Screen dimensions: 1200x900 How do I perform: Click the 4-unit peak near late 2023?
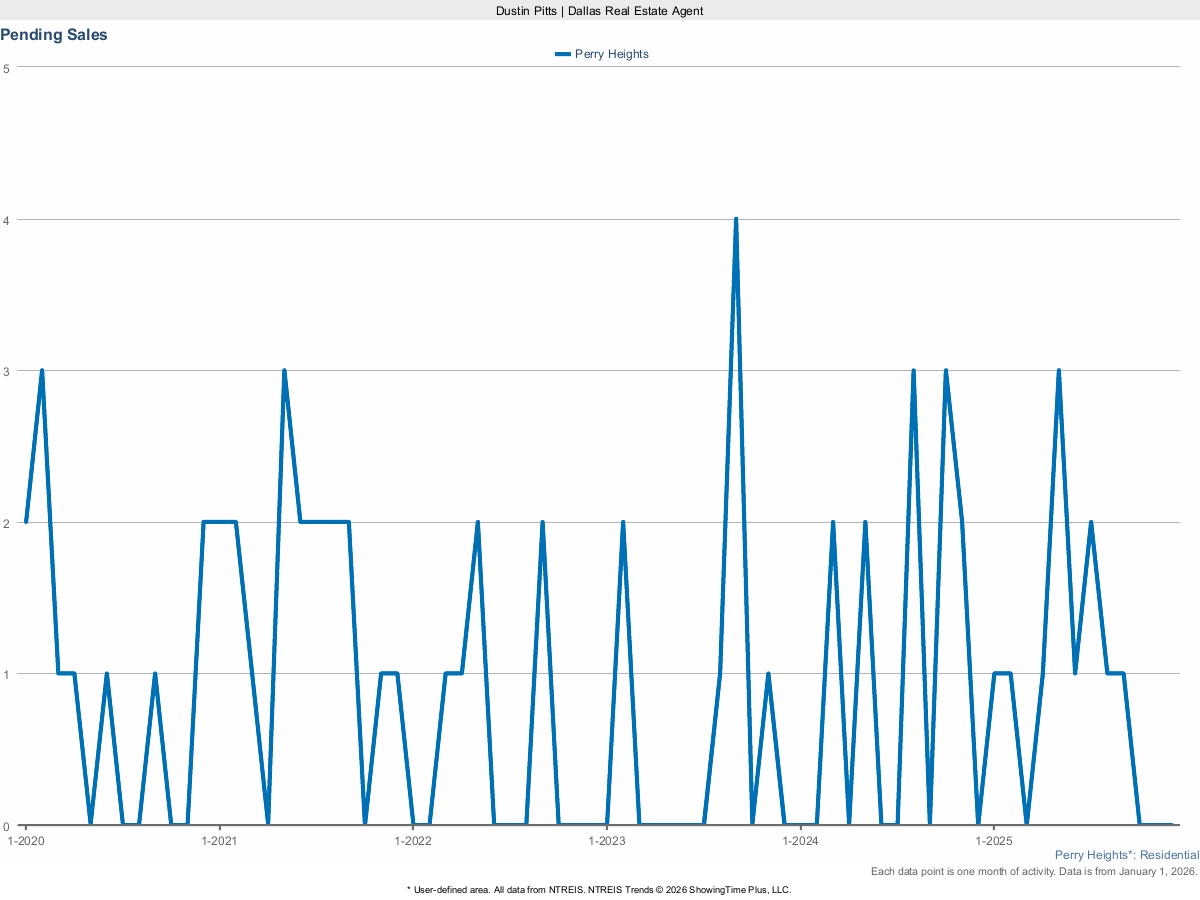tap(736, 217)
